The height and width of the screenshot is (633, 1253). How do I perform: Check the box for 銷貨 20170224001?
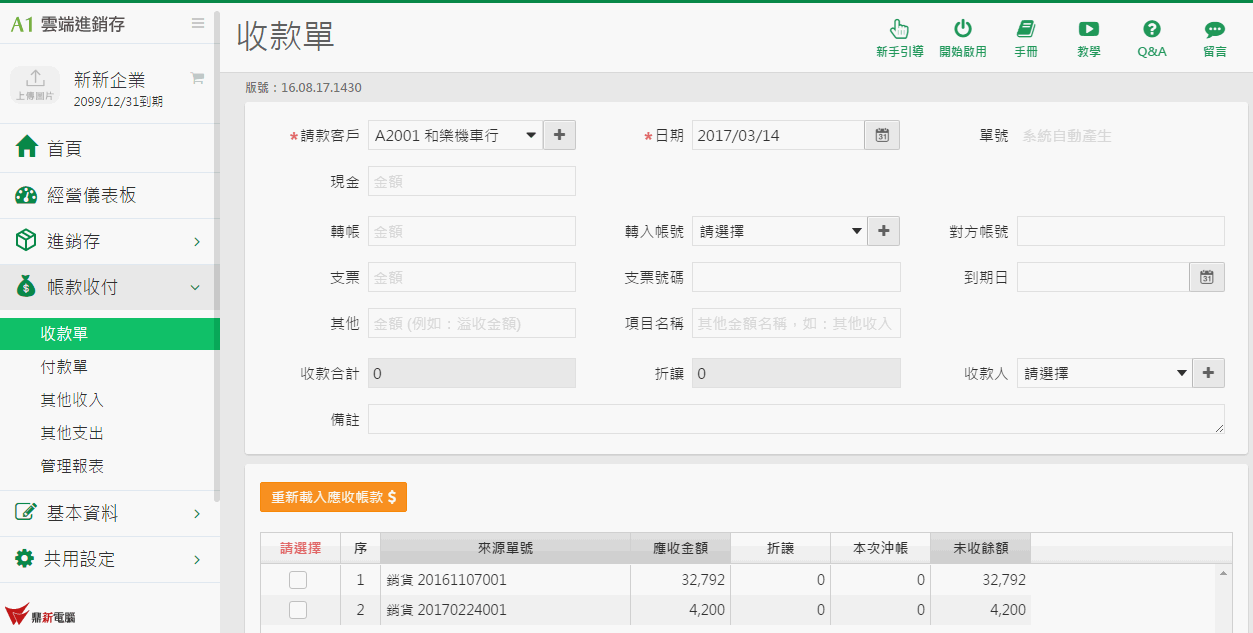click(298, 610)
